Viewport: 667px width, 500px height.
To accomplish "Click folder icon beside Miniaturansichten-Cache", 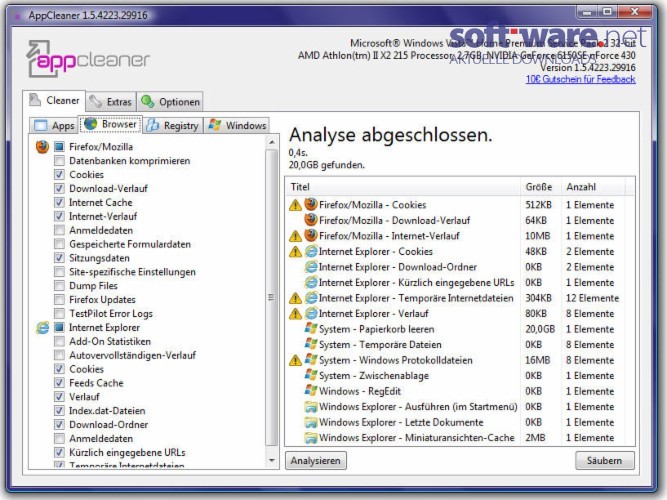I will coord(311,438).
